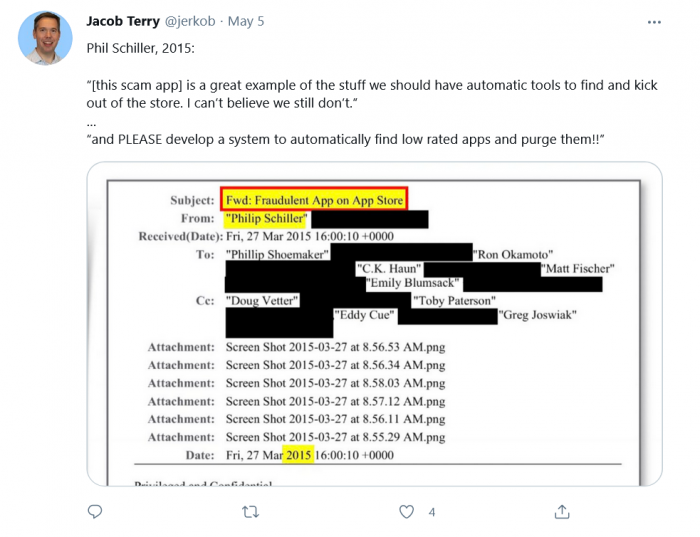
Task: Select the highlighted "Philip Schiller" sender name
Action: (x=266, y=218)
